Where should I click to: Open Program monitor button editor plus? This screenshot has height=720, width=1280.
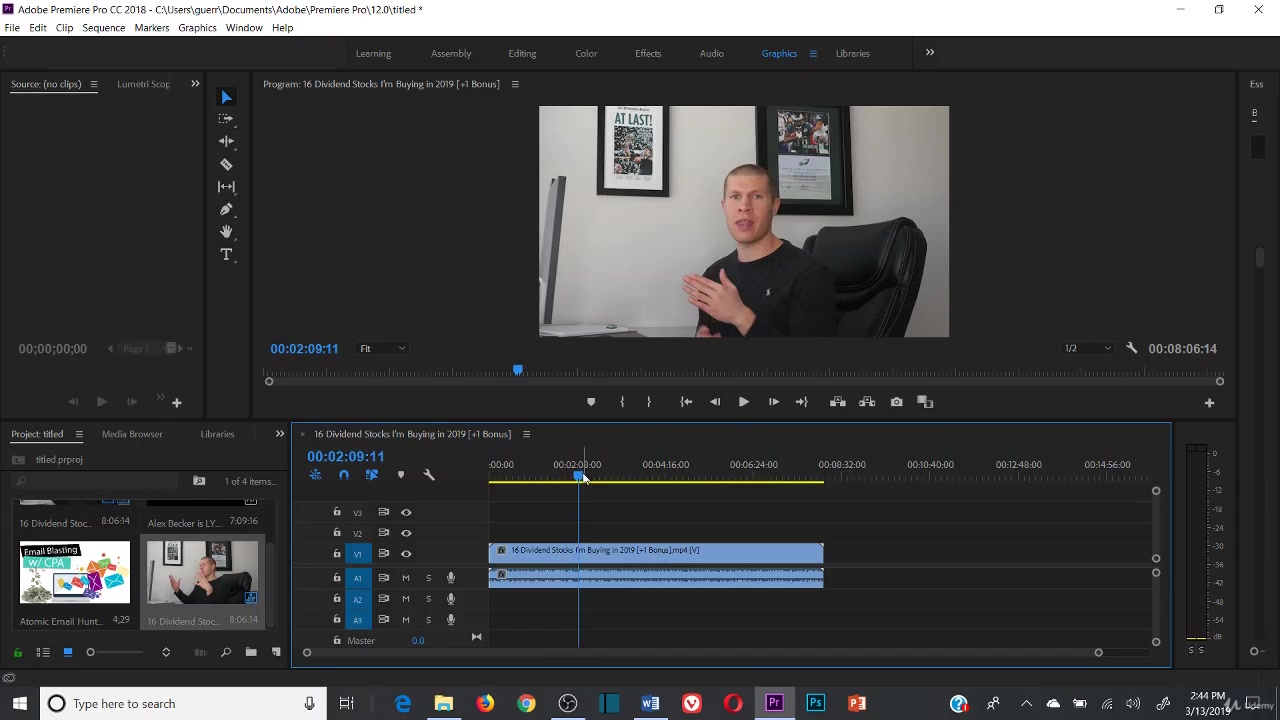tap(1209, 403)
